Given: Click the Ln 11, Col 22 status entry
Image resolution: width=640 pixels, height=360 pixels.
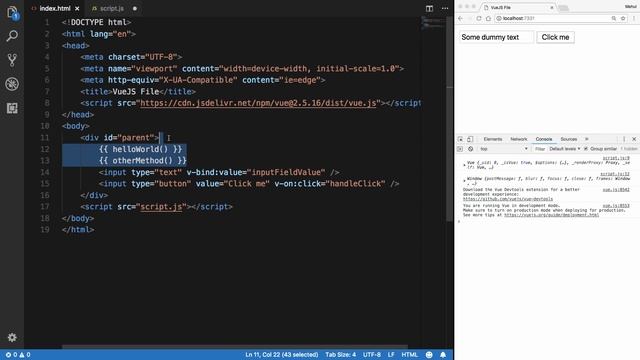Looking at the screenshot, I should [282, 355].
